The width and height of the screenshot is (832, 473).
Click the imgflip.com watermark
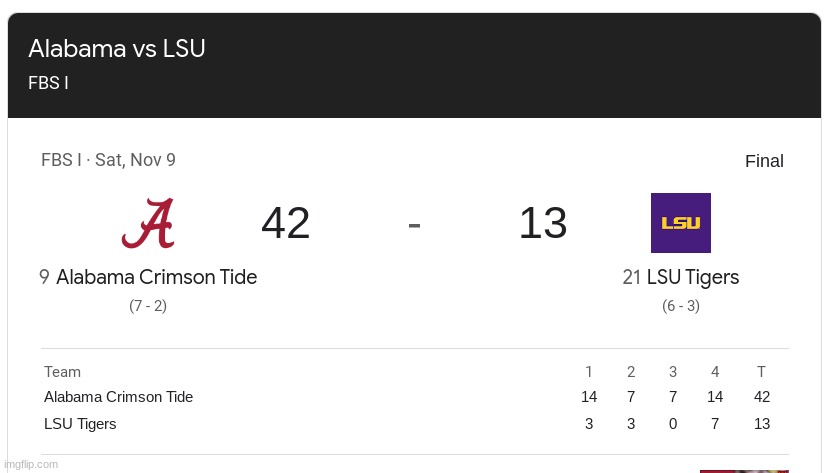tap(30, 464)
